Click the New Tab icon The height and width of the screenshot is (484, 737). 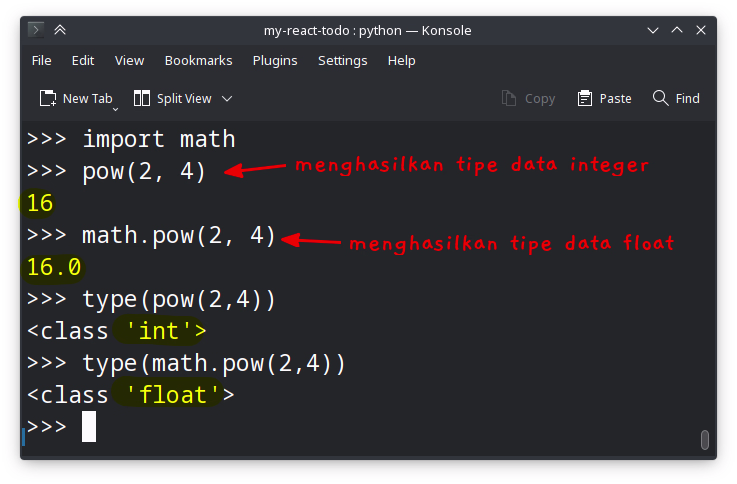(48, 98)
